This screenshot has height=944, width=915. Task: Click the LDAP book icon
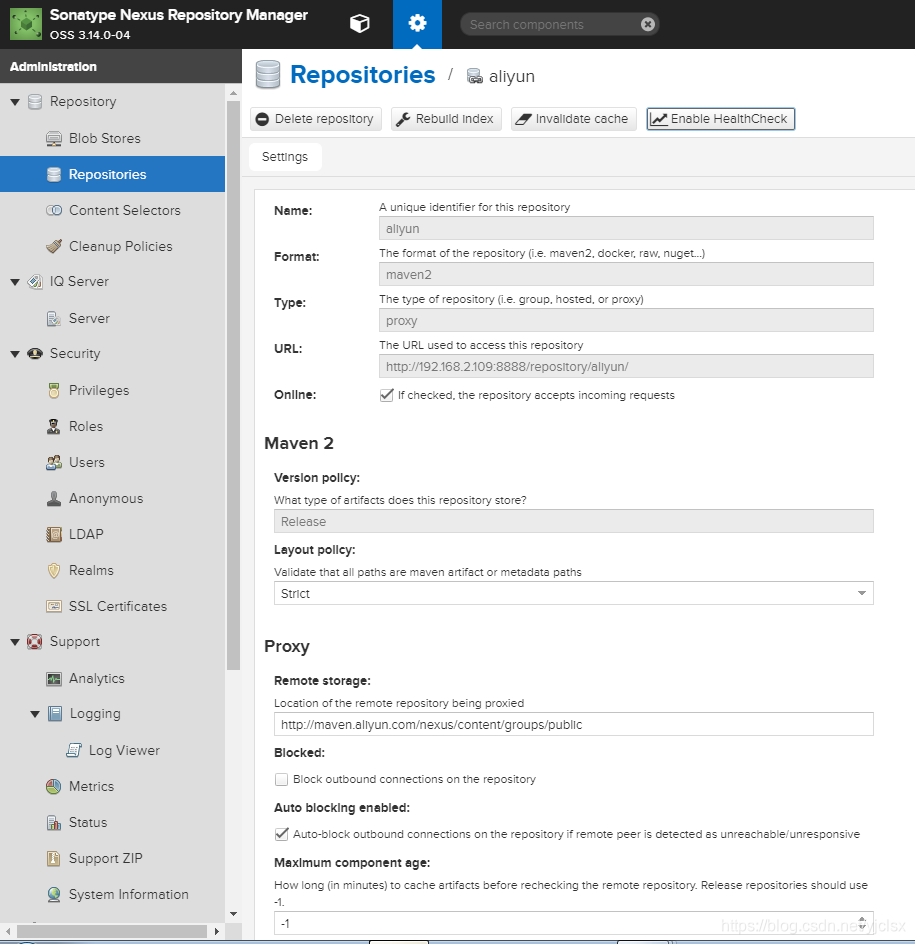point(54,534)
